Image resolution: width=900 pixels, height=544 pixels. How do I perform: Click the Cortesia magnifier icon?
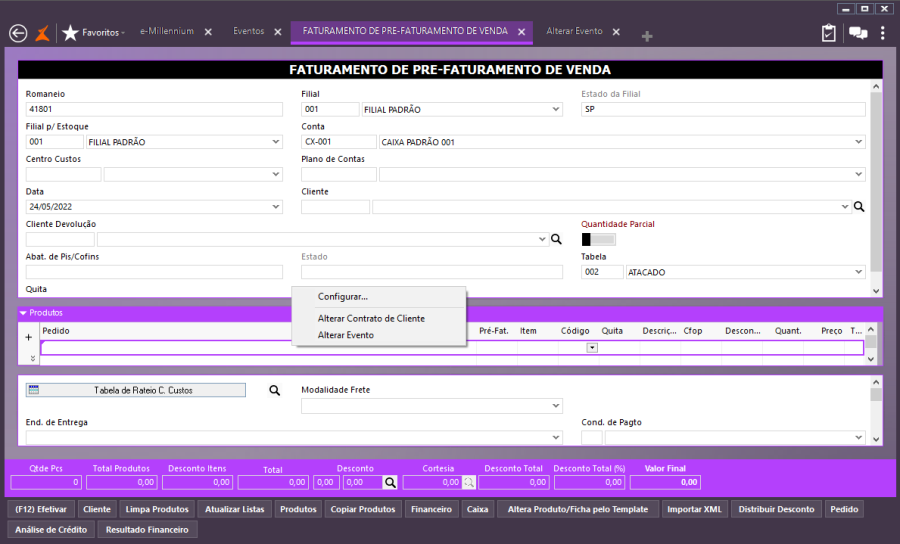coord(469,483)
